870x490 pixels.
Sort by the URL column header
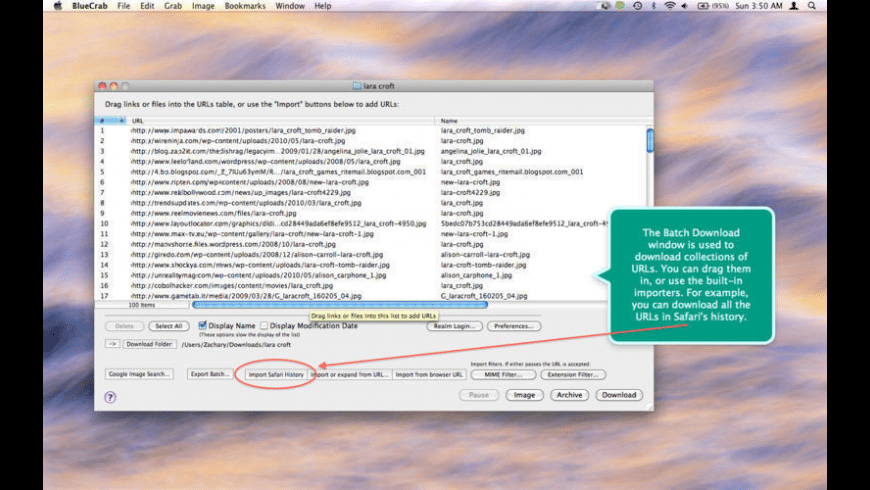point(281,120)
